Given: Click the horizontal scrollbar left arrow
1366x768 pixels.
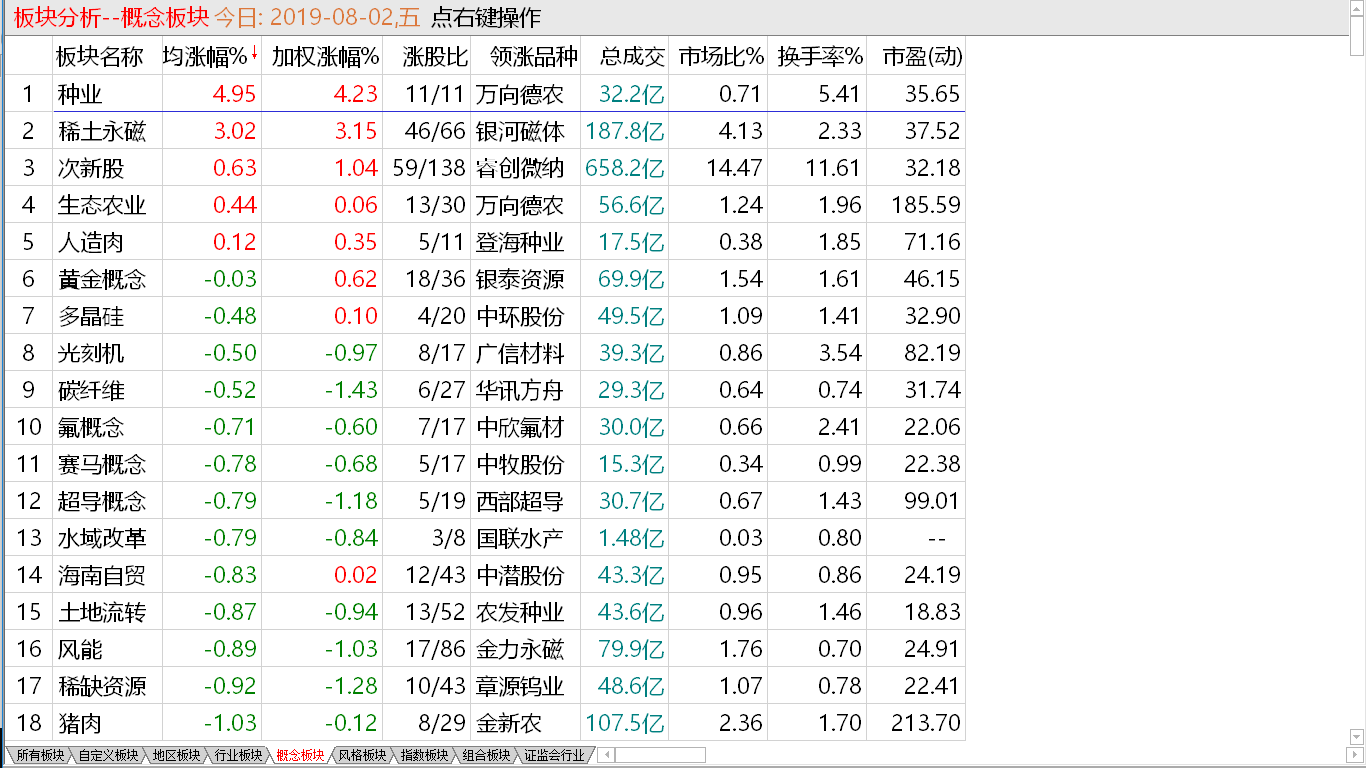Looking at the screenshot, I should point(605,755).
